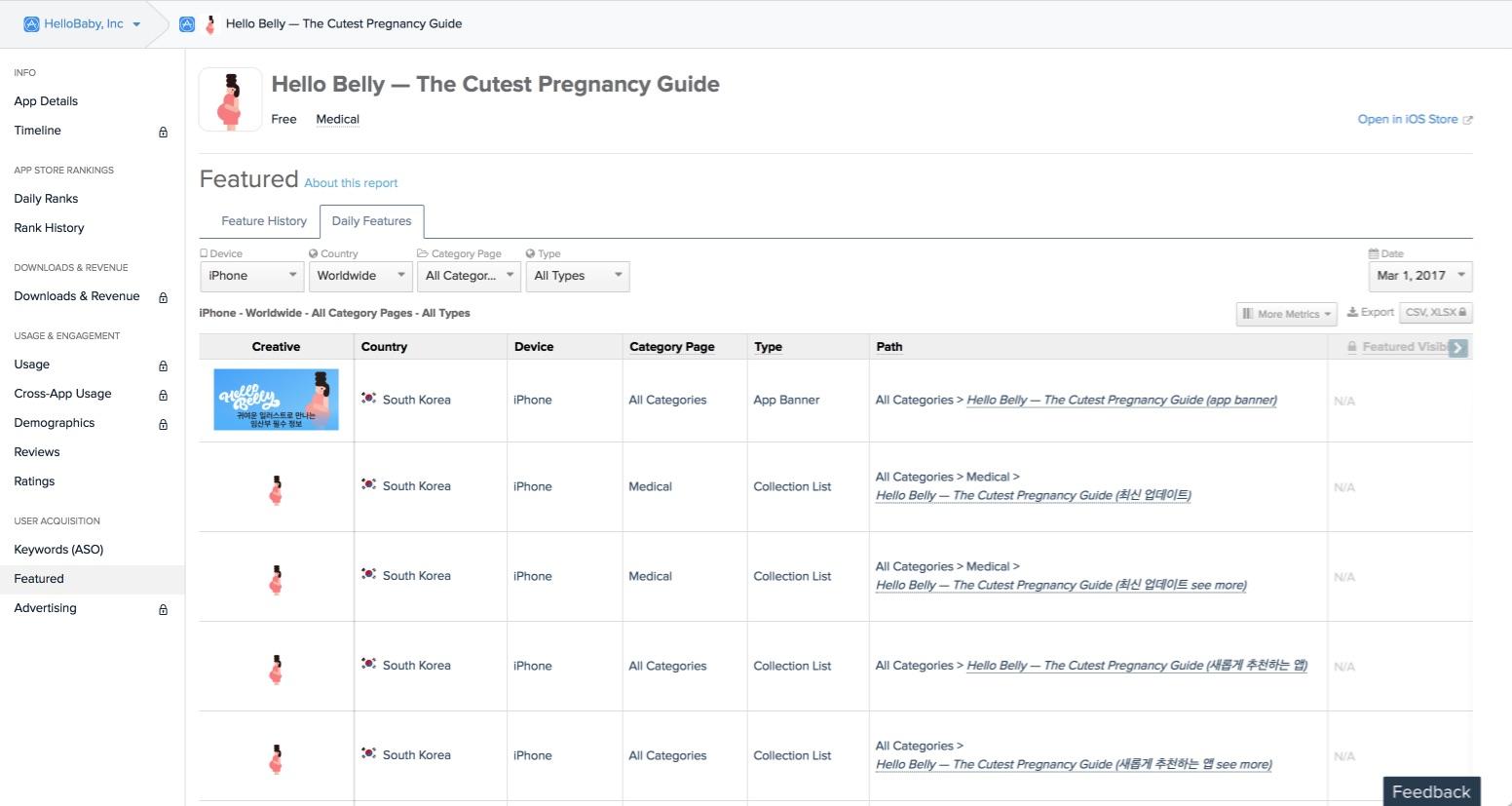The height and width of the screenshot is (806, 1512).
Task: Open Cross-App Usage in sidebar
Action: 62,394
